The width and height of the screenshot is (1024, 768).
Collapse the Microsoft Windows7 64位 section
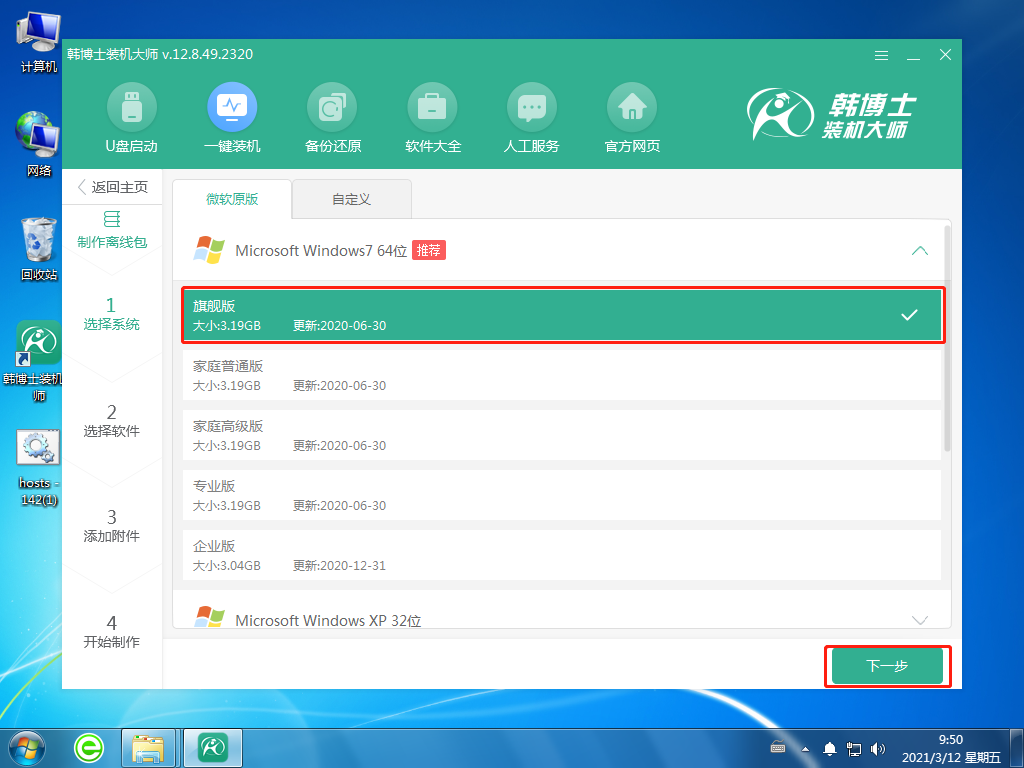pos(920,250)
